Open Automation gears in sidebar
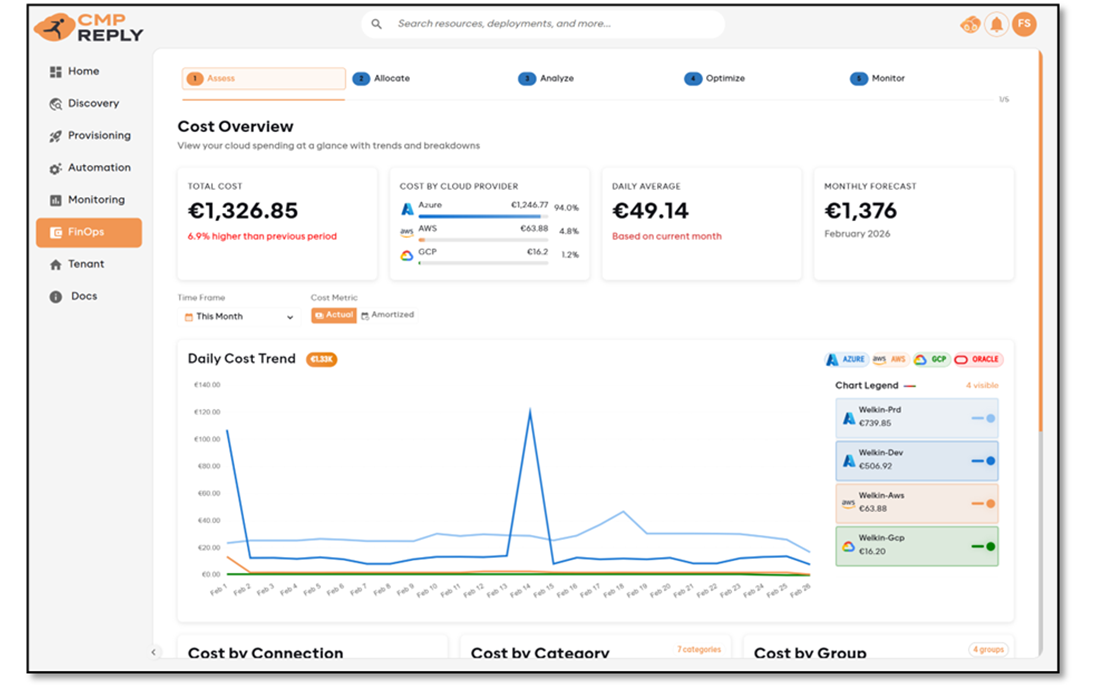The width and height of the screenshot is (1096, 685). [56, 169]
